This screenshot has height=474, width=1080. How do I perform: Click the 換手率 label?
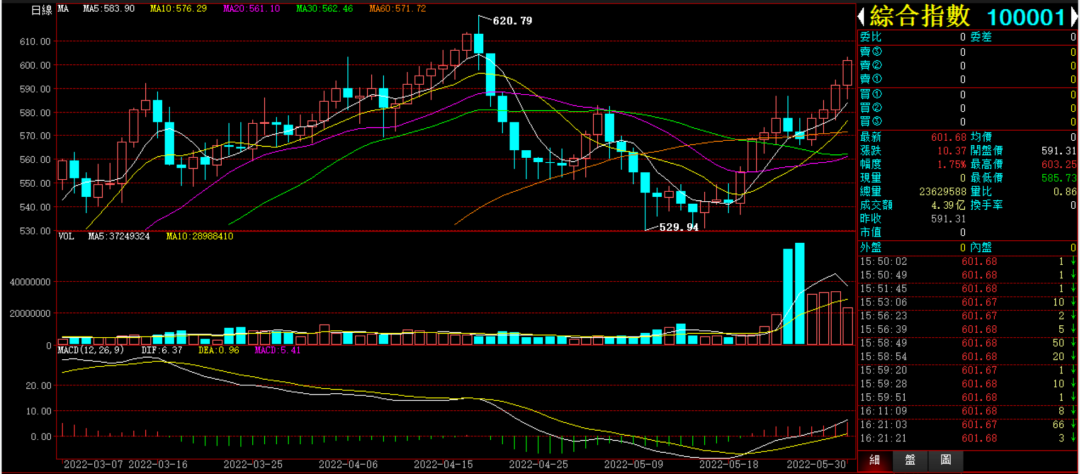tap(986, 205)
